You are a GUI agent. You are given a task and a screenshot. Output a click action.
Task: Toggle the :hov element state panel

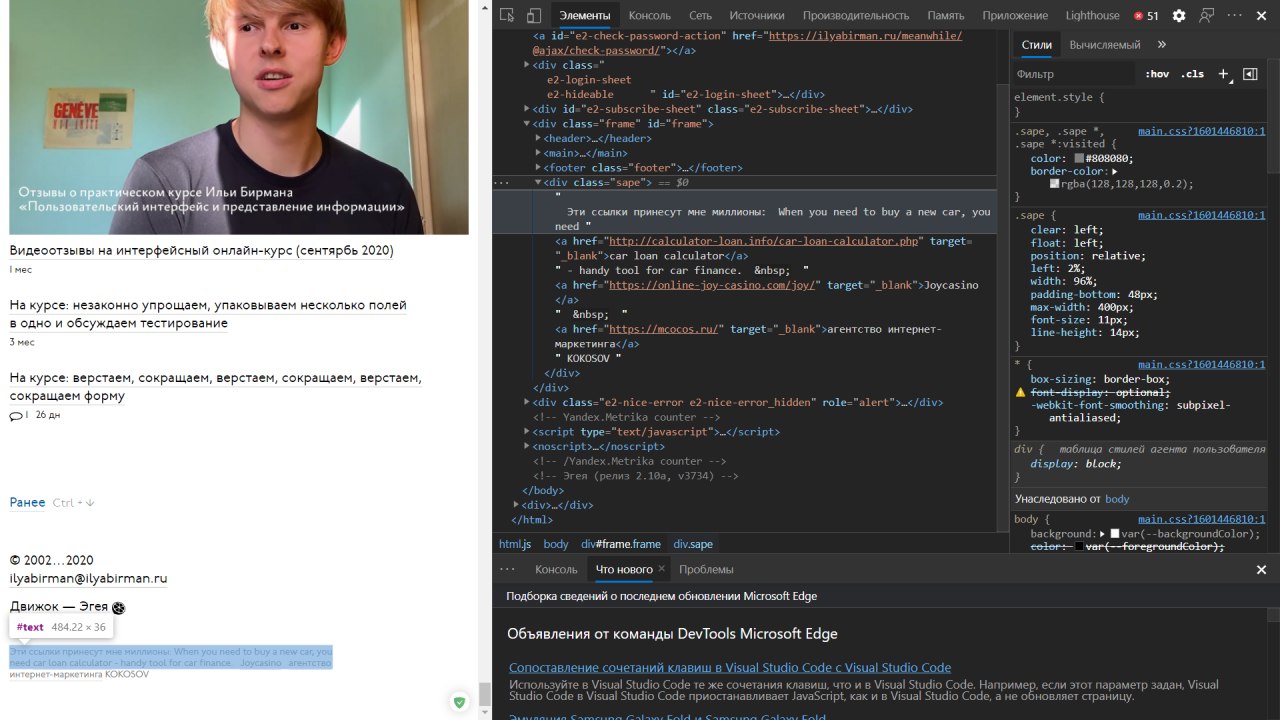pyautogui.click(x=1157, y=74)
